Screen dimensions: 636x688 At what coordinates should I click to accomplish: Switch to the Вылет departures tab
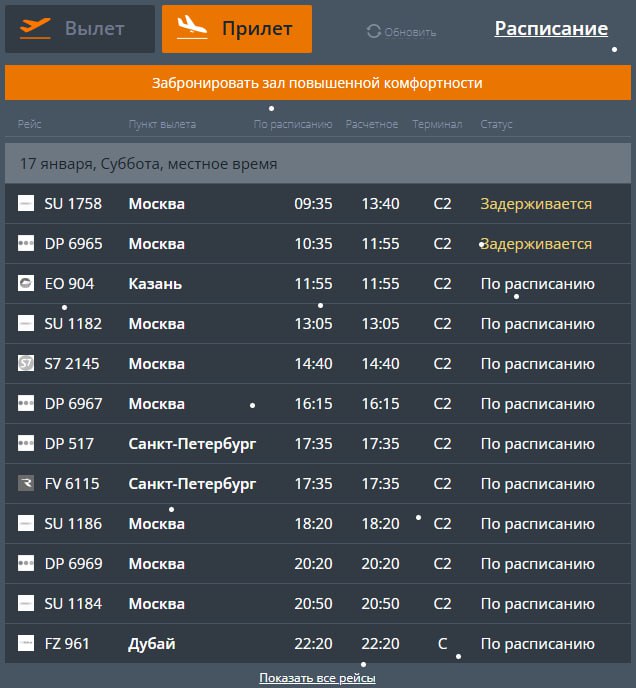(x=80, y=29)
